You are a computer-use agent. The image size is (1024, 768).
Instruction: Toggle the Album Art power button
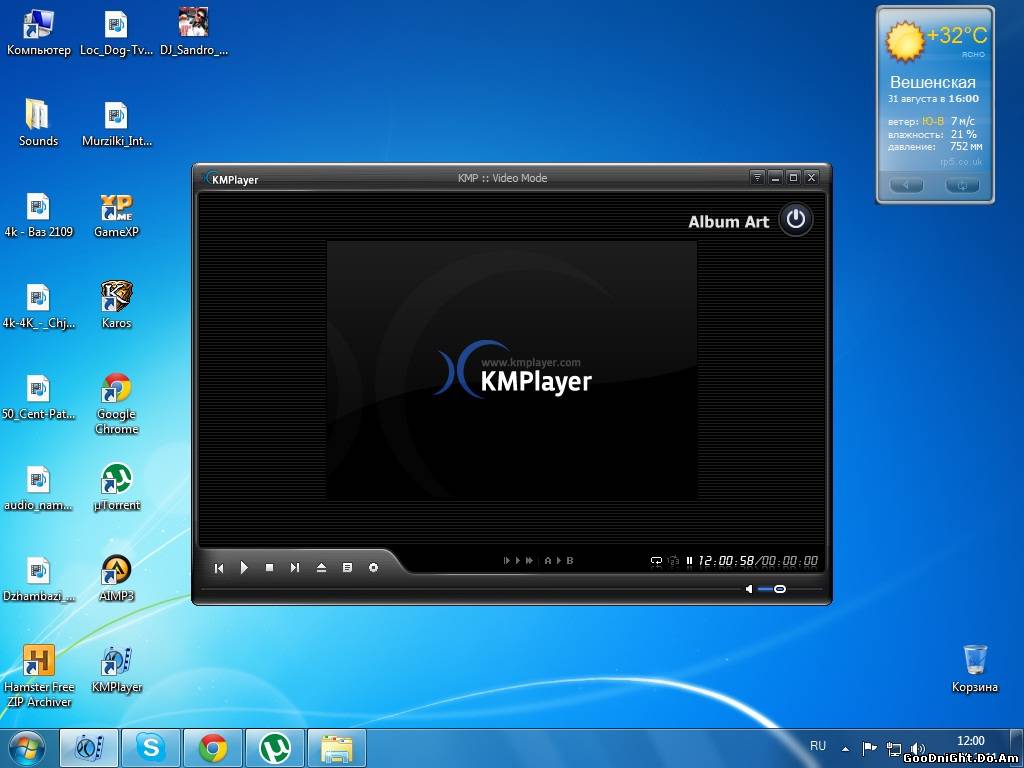795,219
